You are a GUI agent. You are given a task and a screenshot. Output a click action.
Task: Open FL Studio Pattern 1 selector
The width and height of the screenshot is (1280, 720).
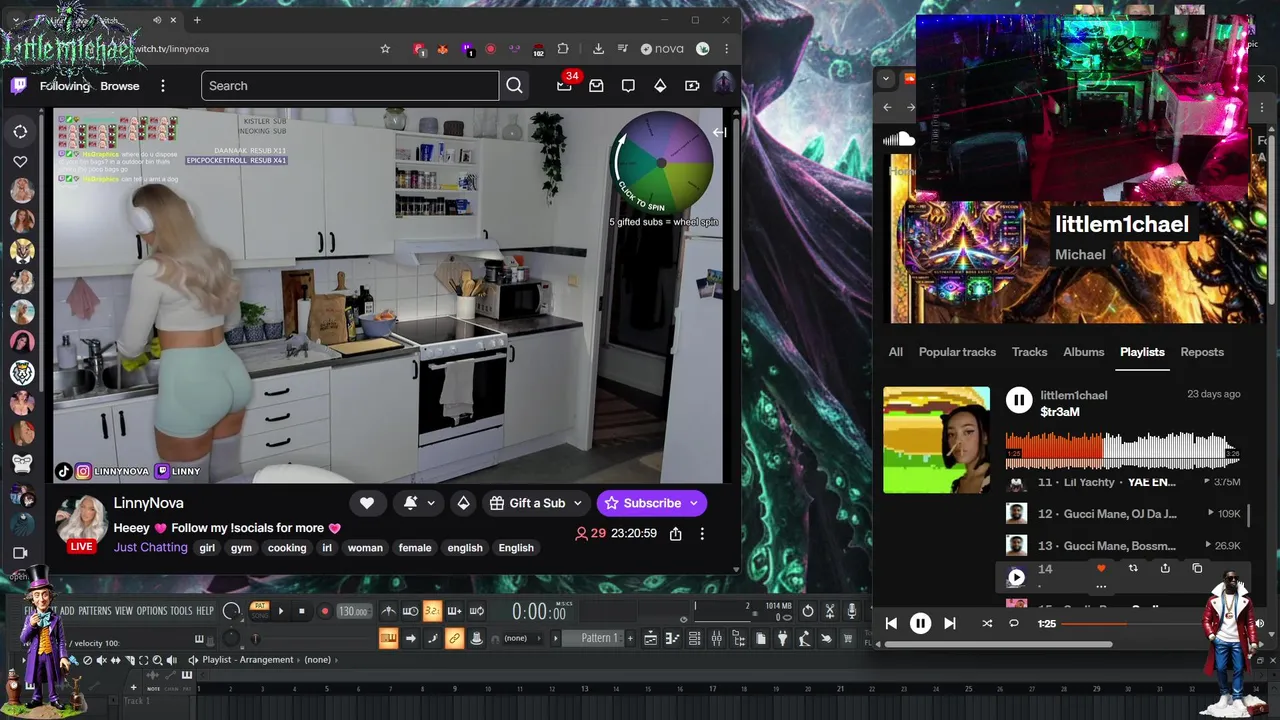tap(595, 638)
